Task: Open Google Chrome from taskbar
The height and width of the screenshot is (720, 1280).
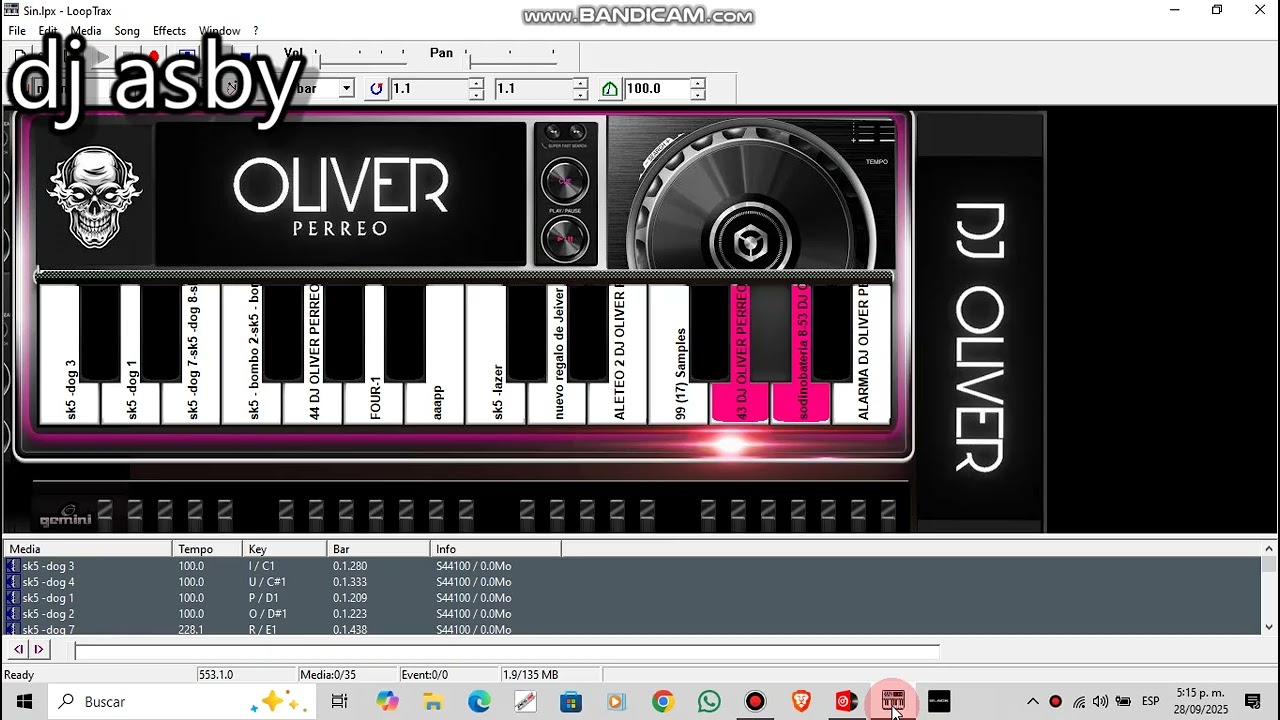Action: 663,702
